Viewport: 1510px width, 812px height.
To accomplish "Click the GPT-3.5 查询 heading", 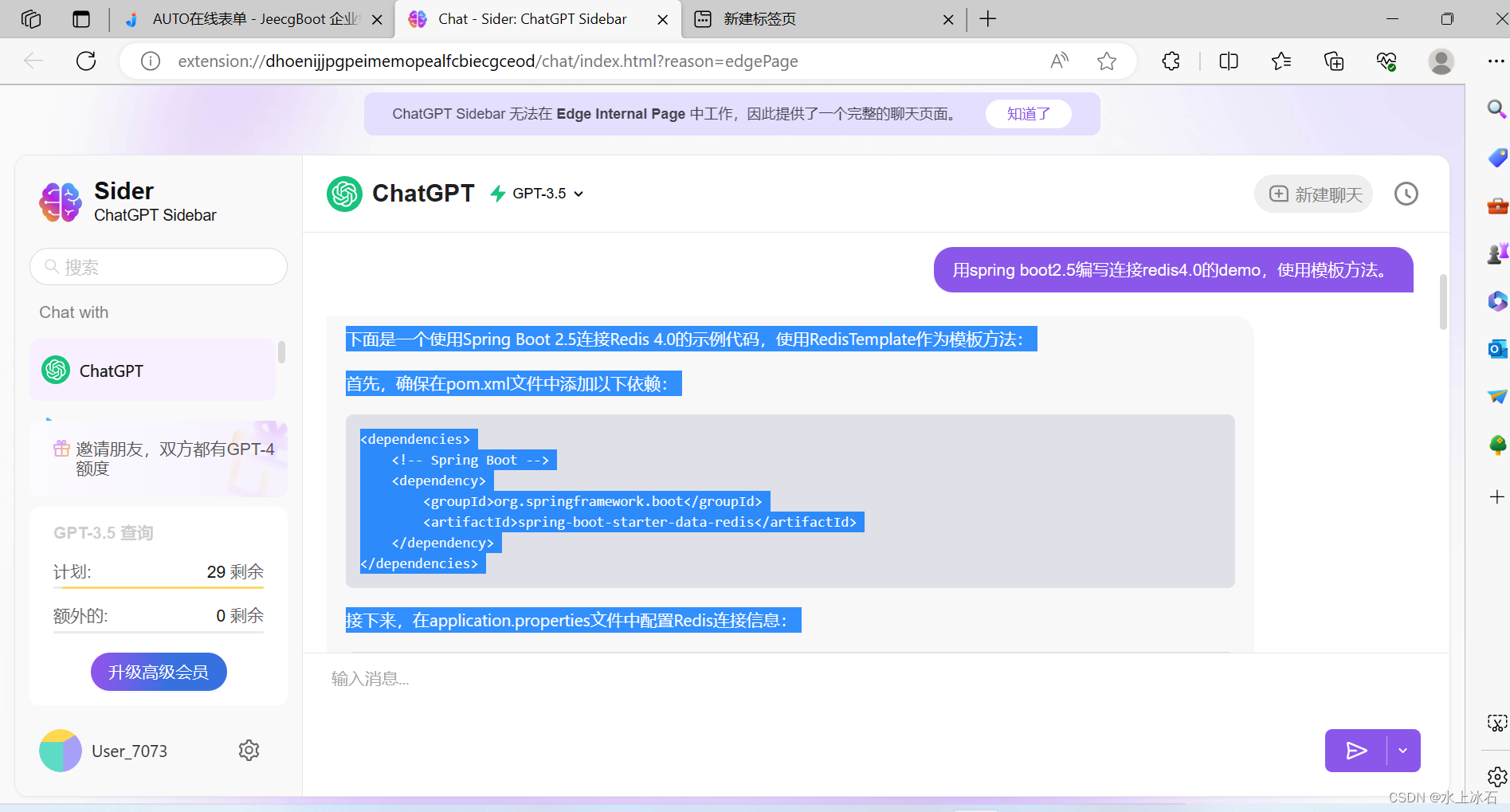I will coord(104,532).
